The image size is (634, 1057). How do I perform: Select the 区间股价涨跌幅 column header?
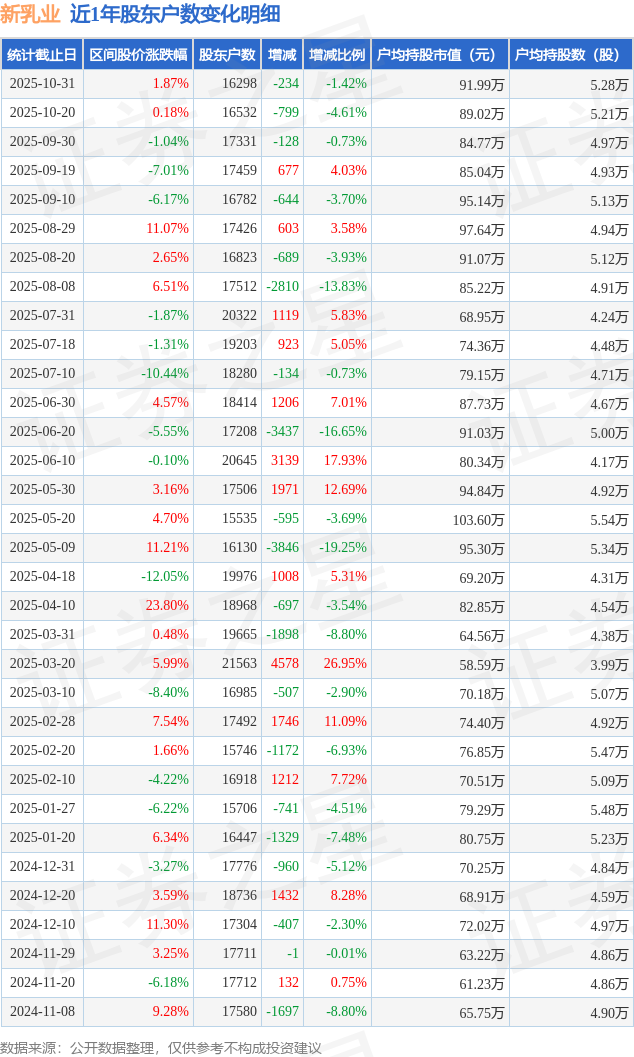pyautogui.click(x=138, y=55)
